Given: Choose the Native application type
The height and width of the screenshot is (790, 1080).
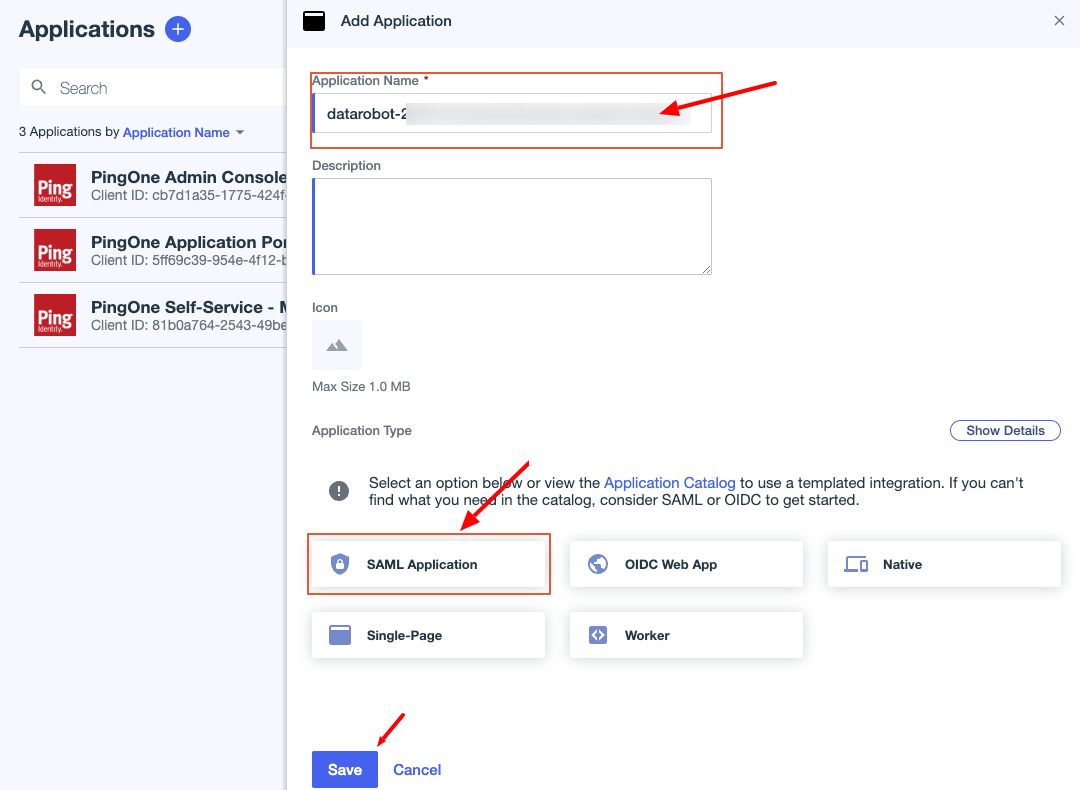Looking at the screenshot, I should pyautogui.click(x=943, y=565).
